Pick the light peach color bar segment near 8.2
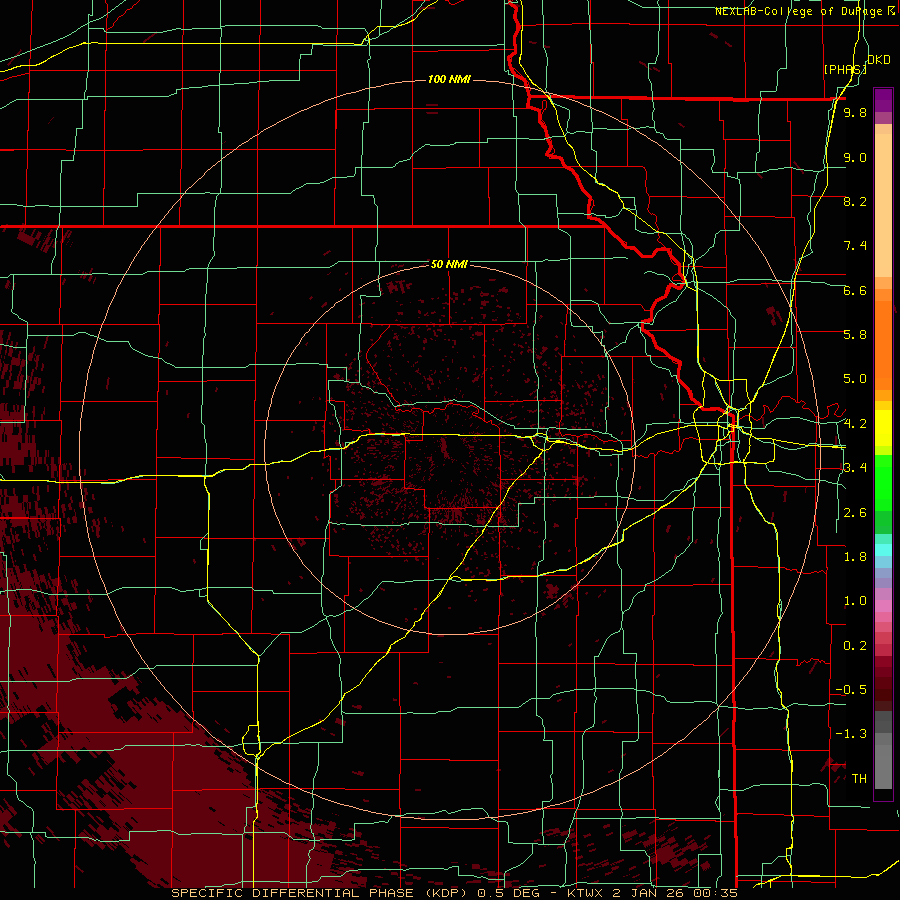The width and height of the screenshot is (900, 900). coord(883,205)
